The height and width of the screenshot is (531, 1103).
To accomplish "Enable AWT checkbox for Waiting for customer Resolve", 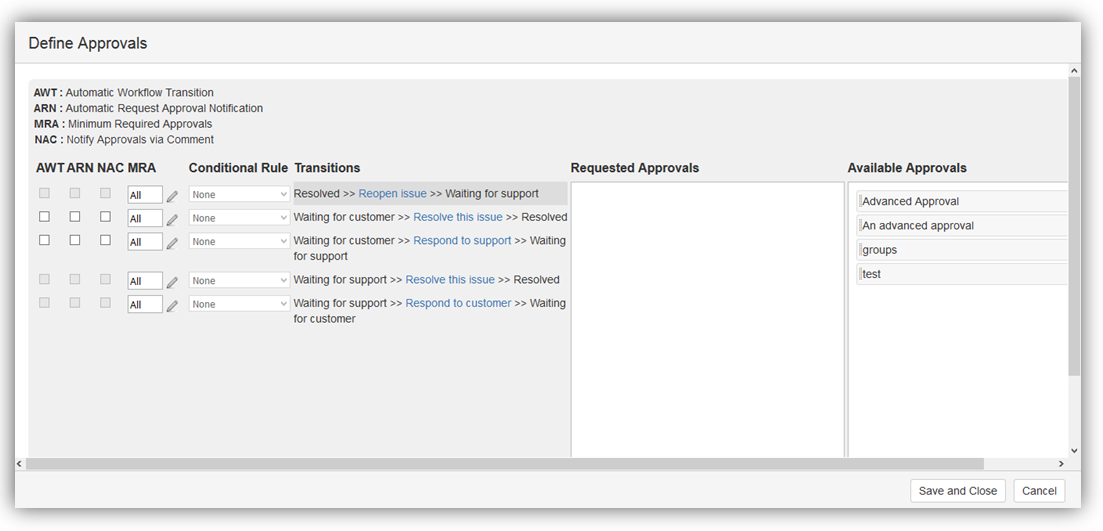I will (44, 217).
